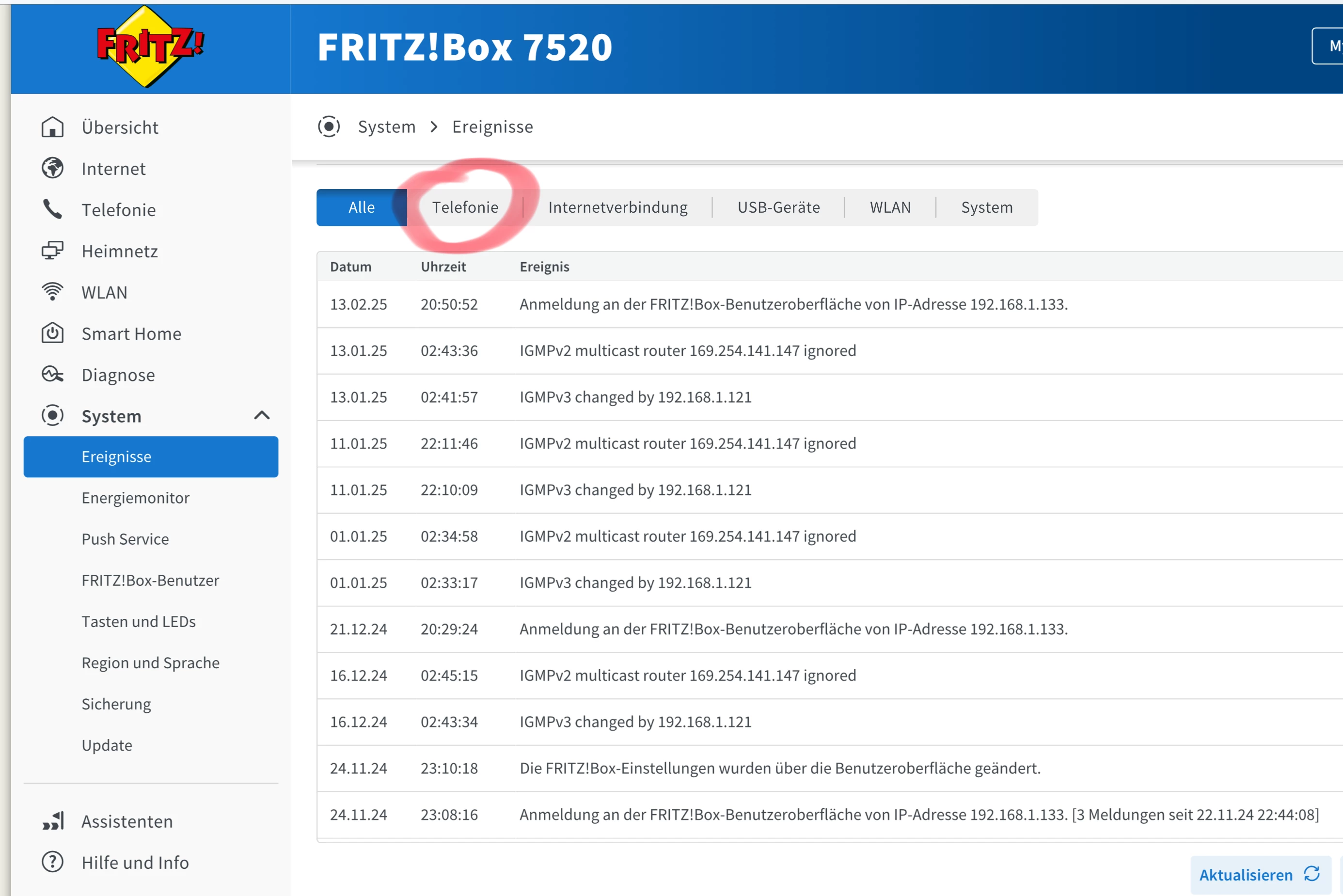
Task: Switch to Internetverbindung filter tab
Action: tap(618, 207)
